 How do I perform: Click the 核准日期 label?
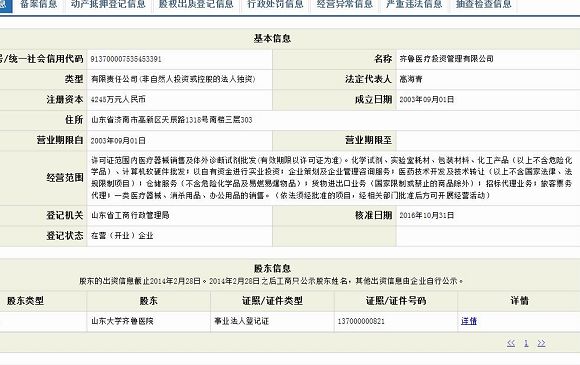373,215
